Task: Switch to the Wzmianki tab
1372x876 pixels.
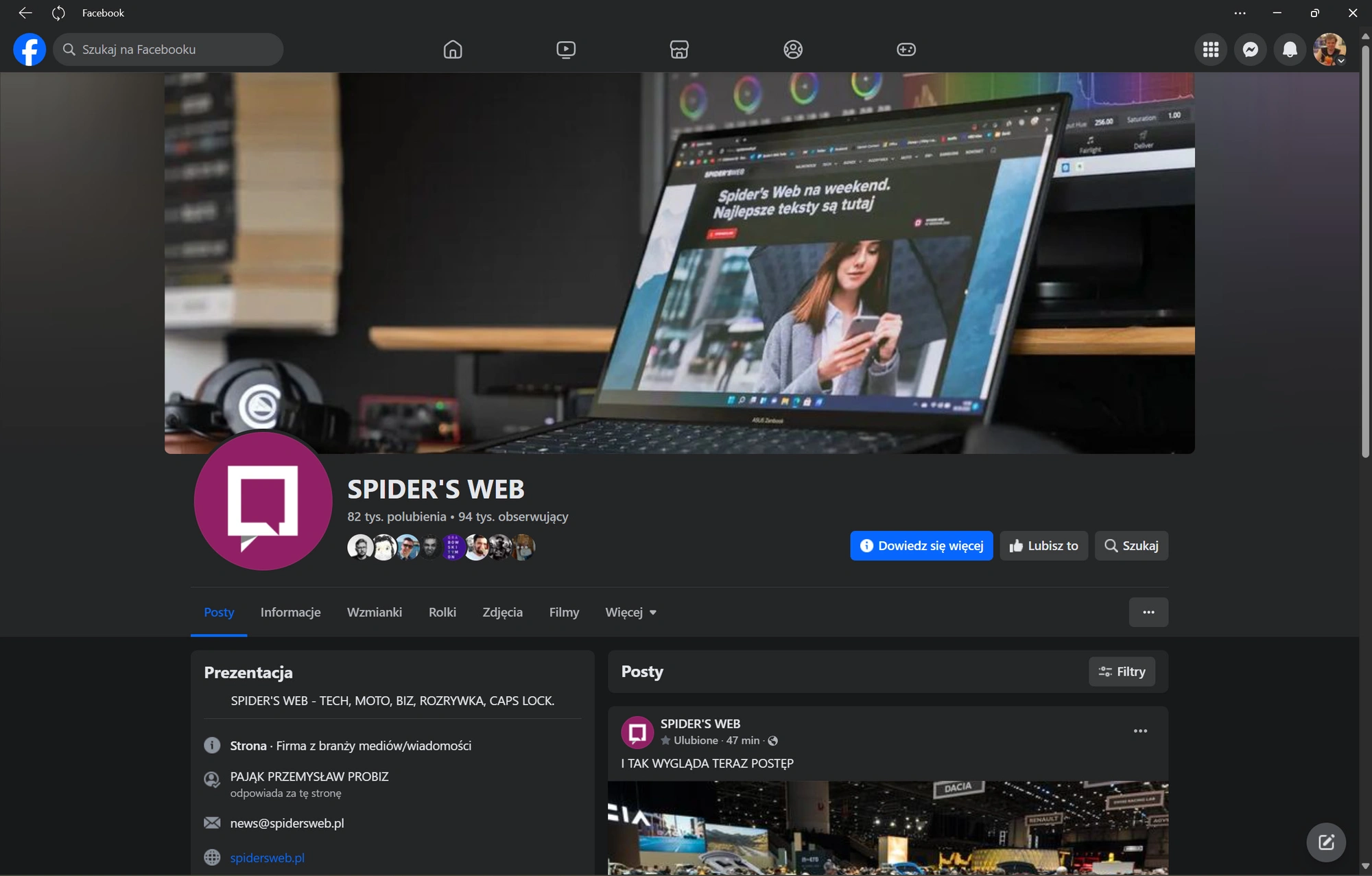Action: click(375, 612)
